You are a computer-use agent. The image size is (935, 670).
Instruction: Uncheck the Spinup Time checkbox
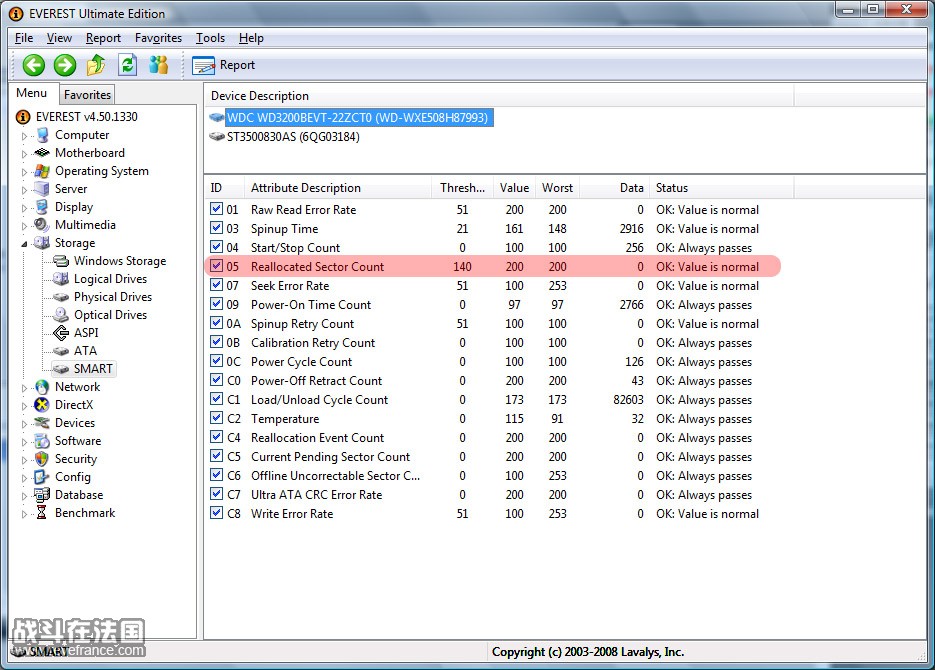tap(216, 228)
